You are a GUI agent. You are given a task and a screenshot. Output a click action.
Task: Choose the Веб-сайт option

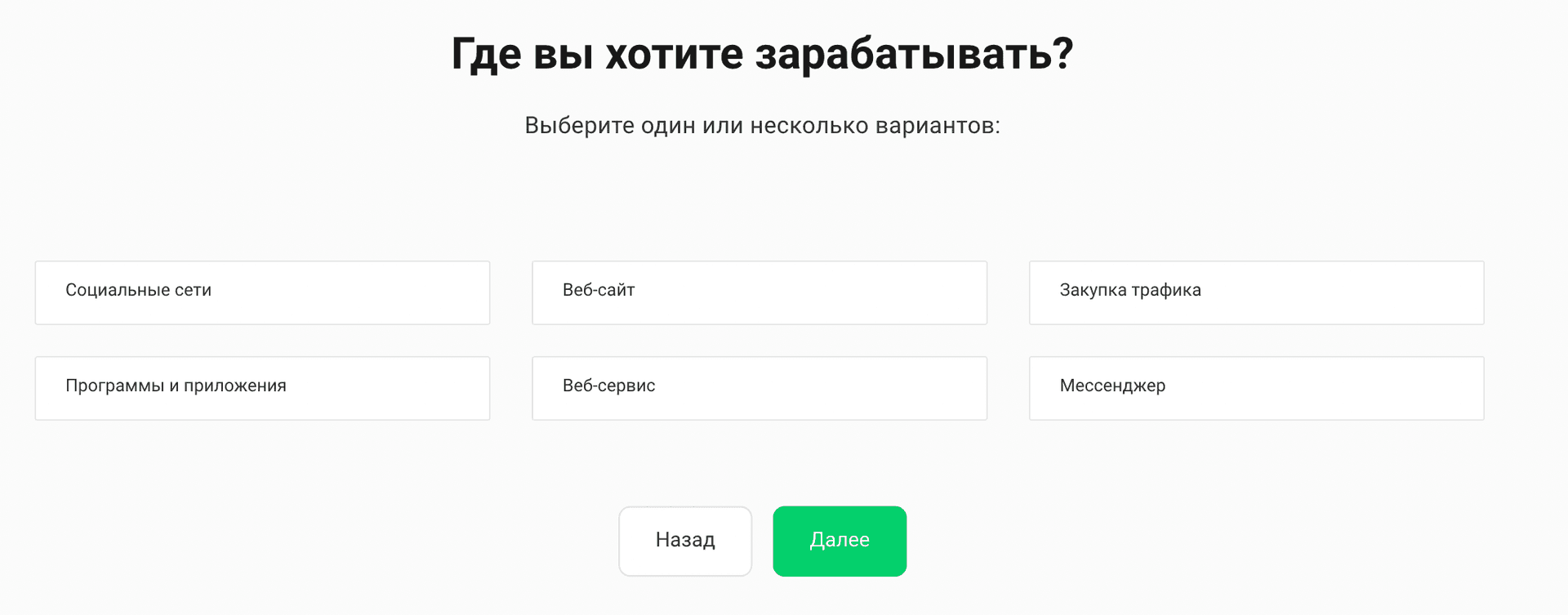coord(759,292)
